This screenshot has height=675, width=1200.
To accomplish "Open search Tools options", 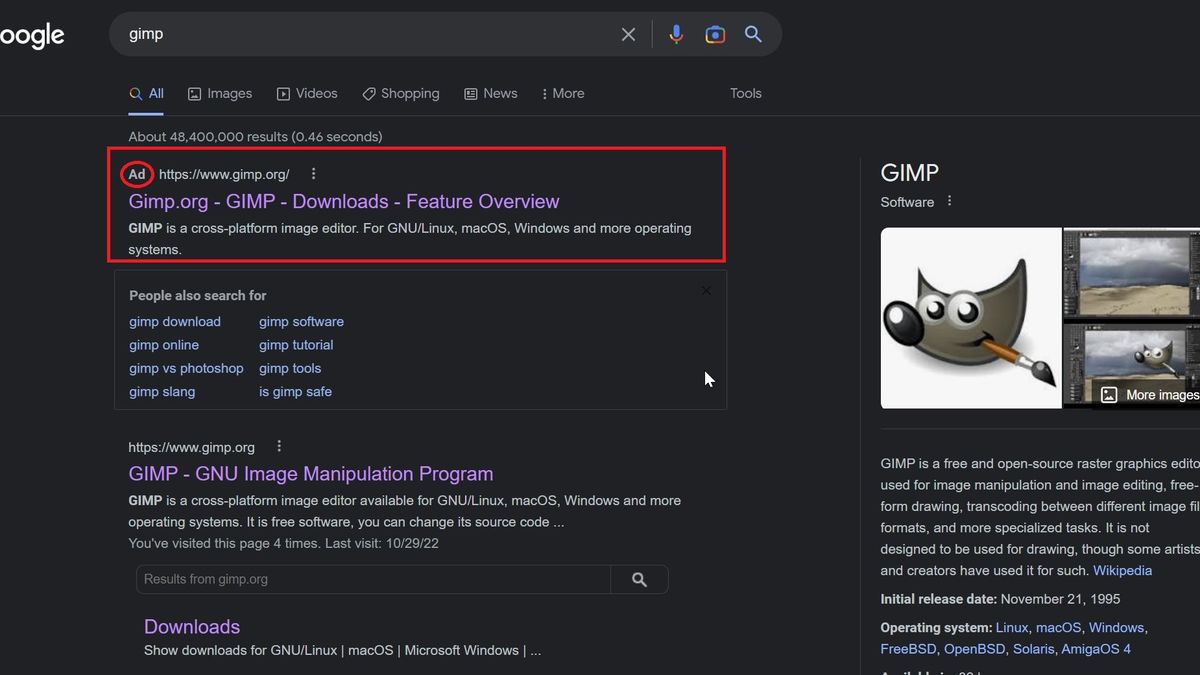I will [x=745, y=93].
